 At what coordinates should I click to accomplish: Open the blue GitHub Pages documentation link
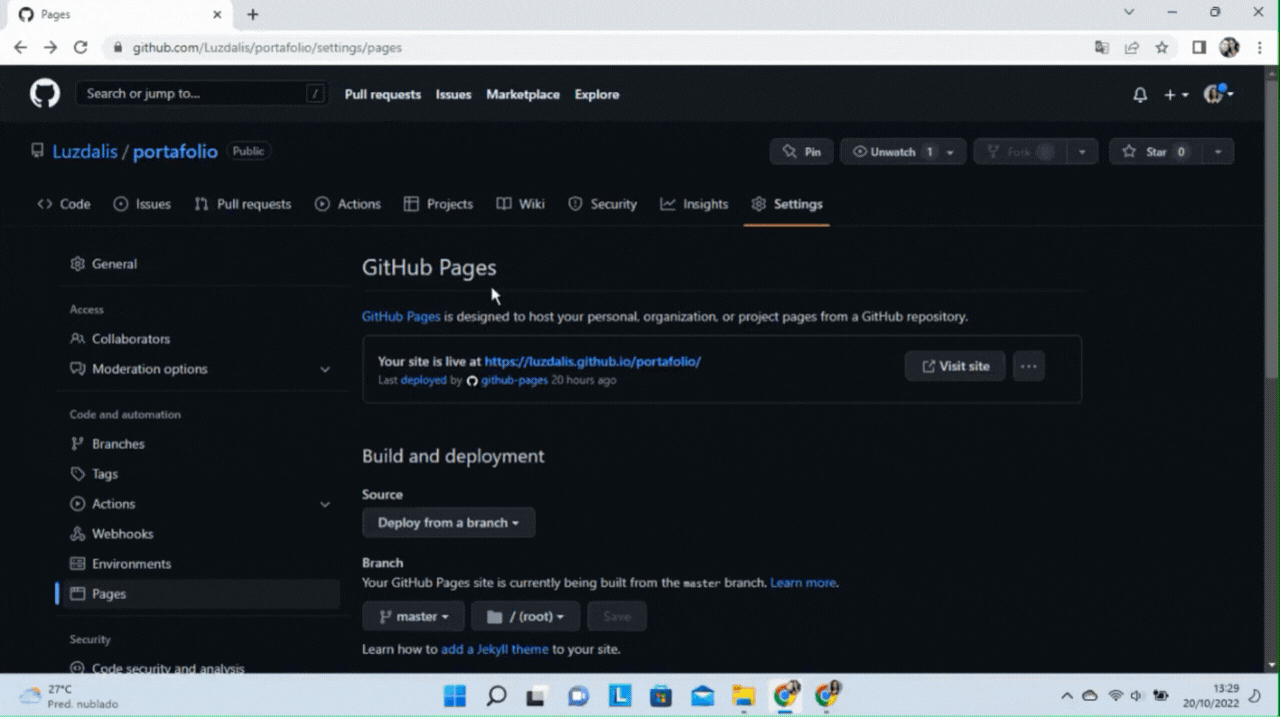(x=401, y=316)
